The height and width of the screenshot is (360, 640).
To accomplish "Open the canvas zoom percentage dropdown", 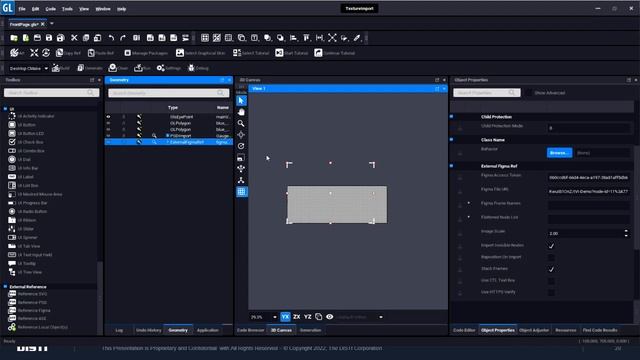I will [274, 317].
